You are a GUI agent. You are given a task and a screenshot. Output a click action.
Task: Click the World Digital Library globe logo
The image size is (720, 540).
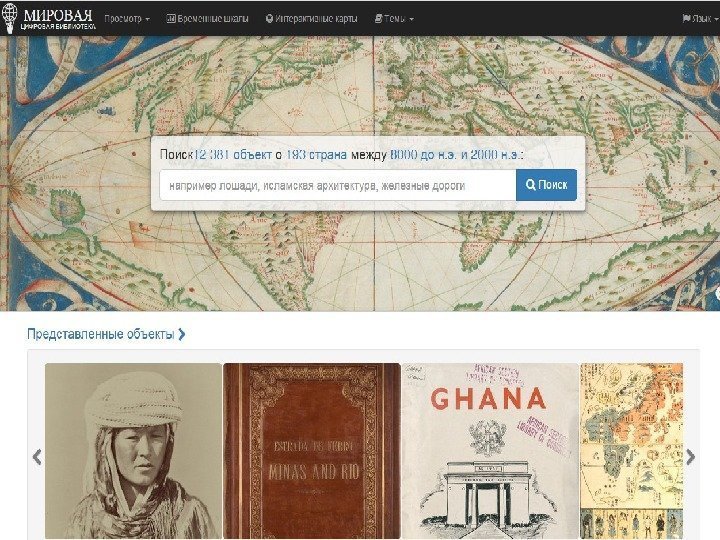click(9, 18)
